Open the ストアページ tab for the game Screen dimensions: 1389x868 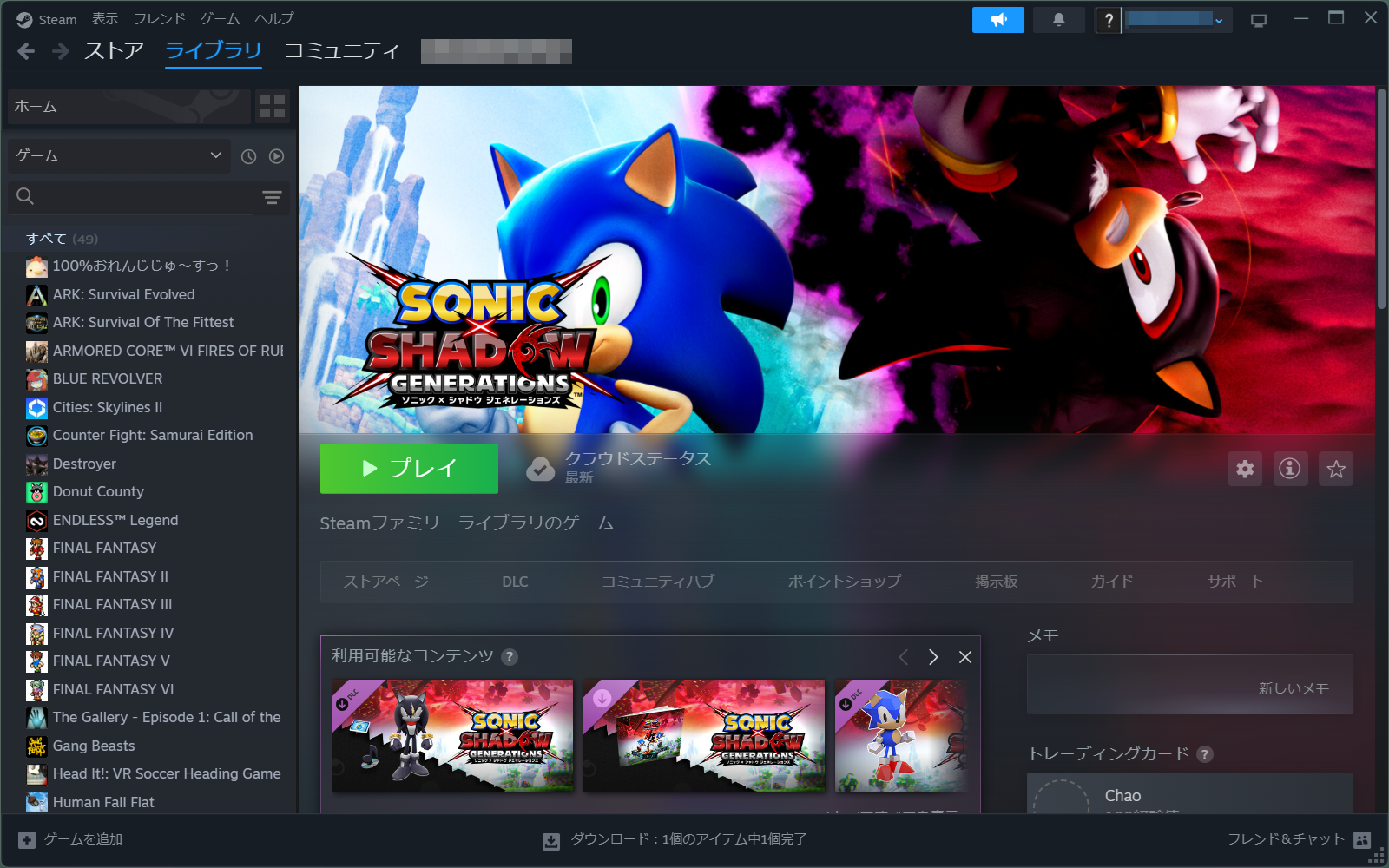pos(385,582)
